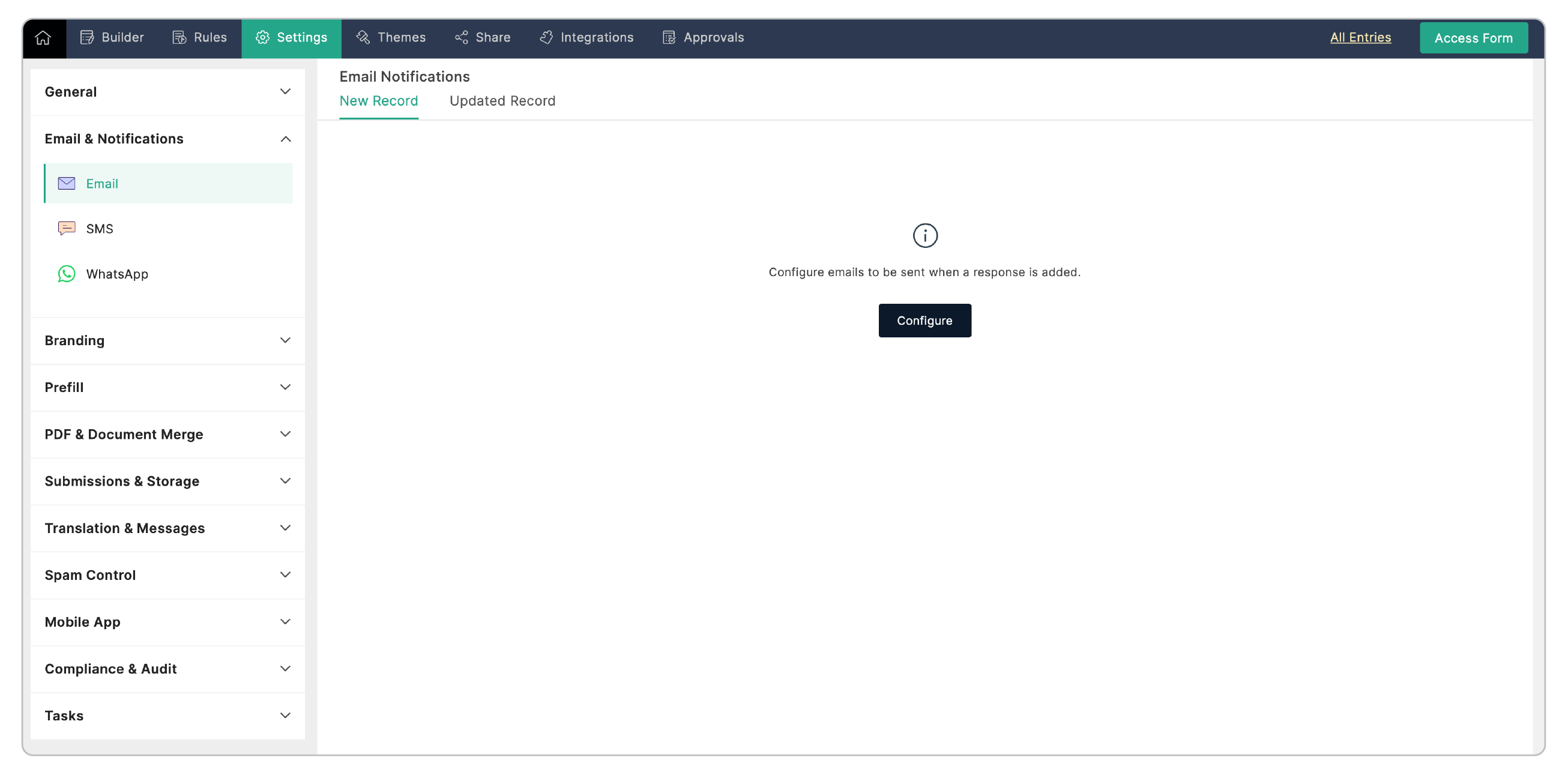1568x775 pixels.
Task: Click the General section heading
Action: [71, 92]
